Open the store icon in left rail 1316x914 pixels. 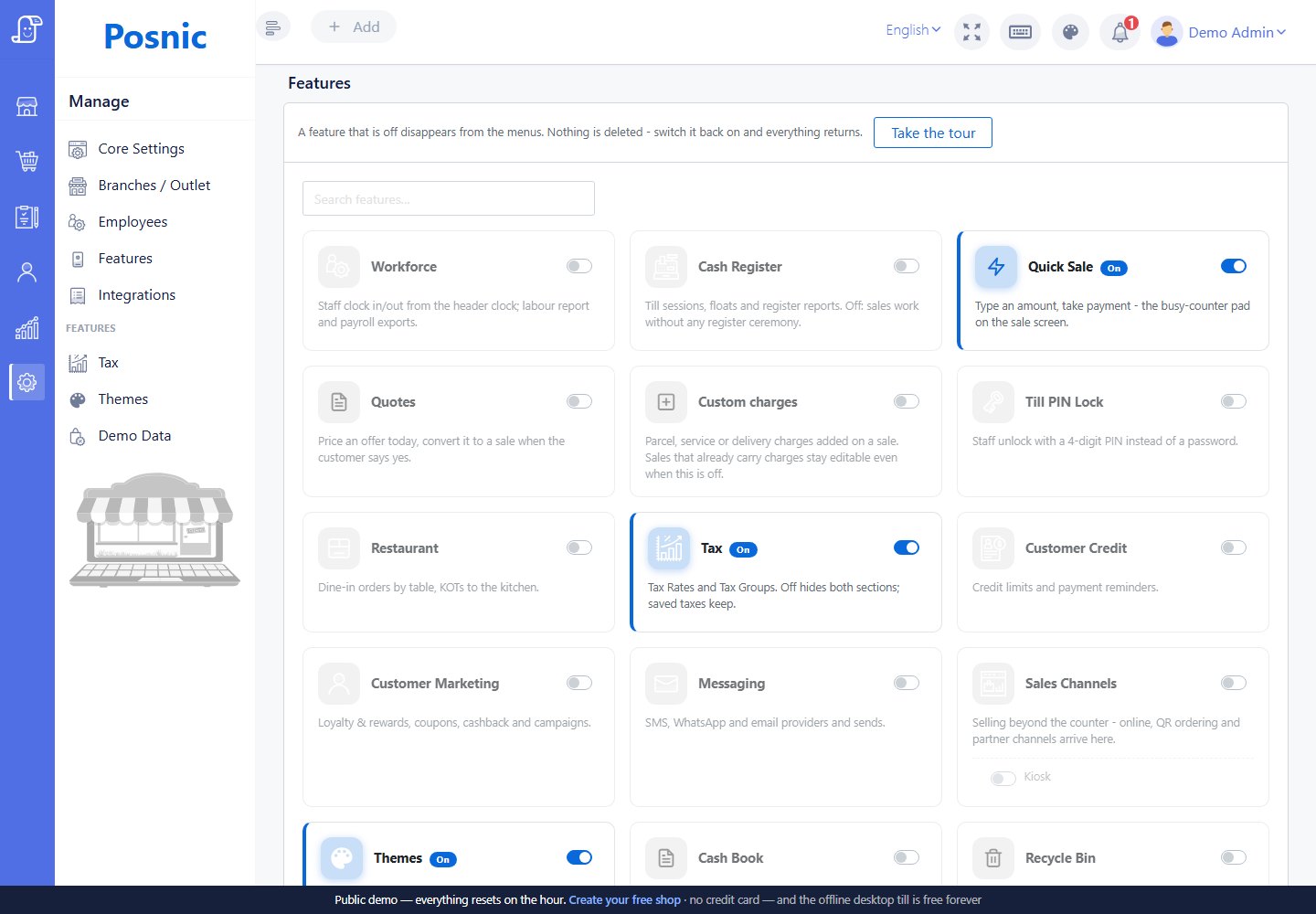(27, 106)
